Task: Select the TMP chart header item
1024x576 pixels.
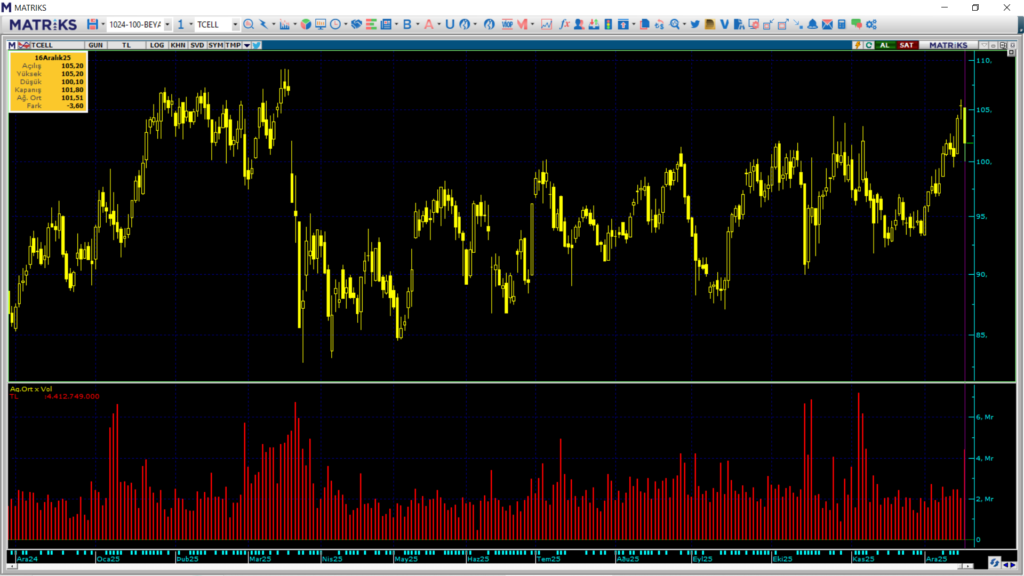Action: point(232,45)
